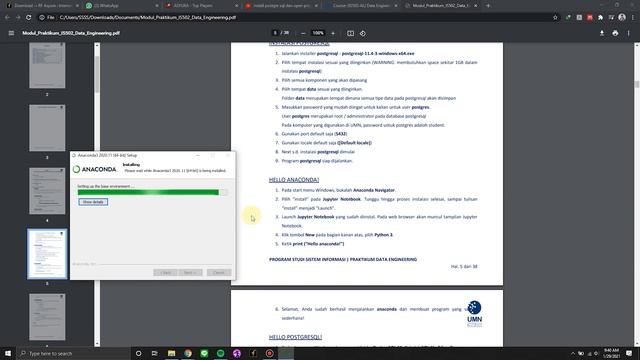This screenshot has width=640, height=360.
Task: Click the installer progress bar
Action: pos(153,192)
